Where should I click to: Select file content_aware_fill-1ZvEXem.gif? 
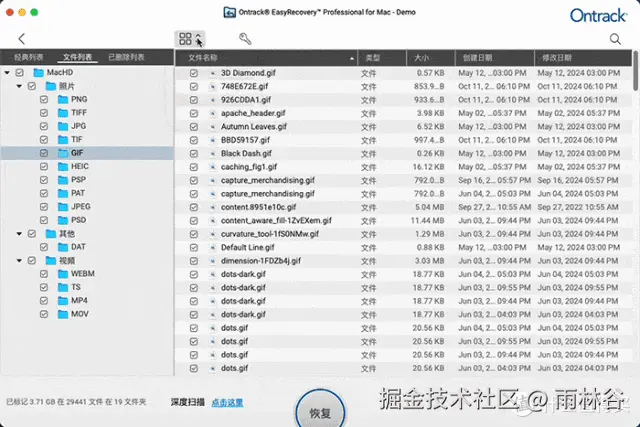pyautogui.click(x=276, y=221)
